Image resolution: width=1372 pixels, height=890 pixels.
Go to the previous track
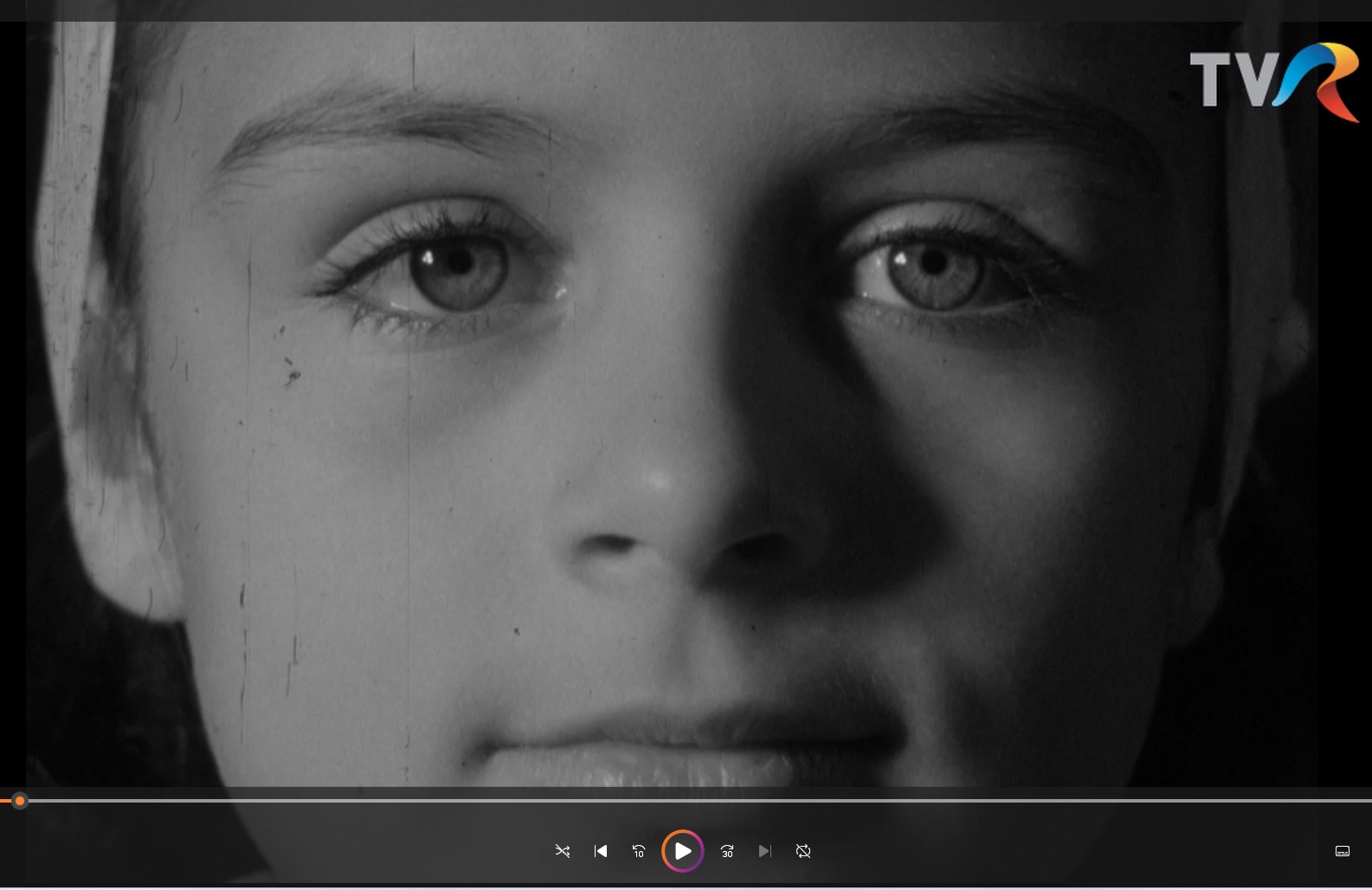pos(601,851)
